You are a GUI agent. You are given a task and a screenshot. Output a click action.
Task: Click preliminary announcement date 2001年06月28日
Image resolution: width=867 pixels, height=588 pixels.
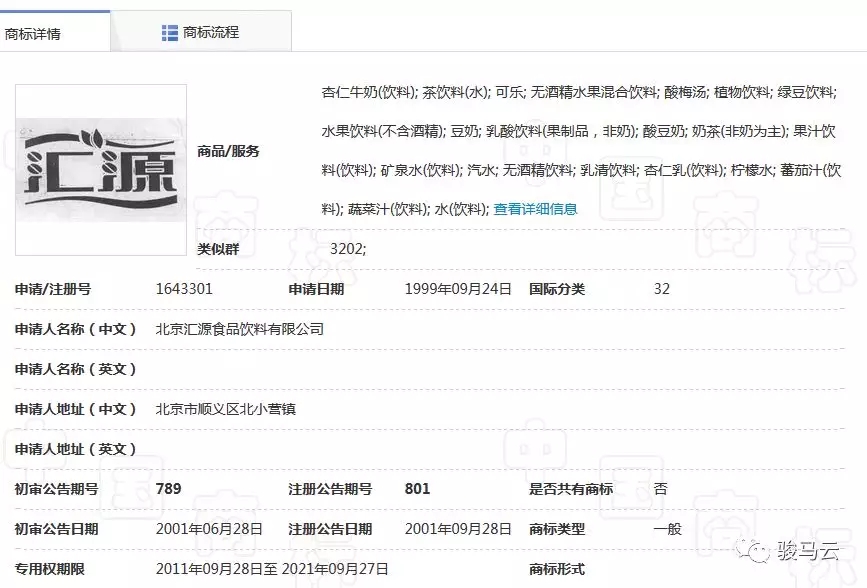tap(209, 529)
